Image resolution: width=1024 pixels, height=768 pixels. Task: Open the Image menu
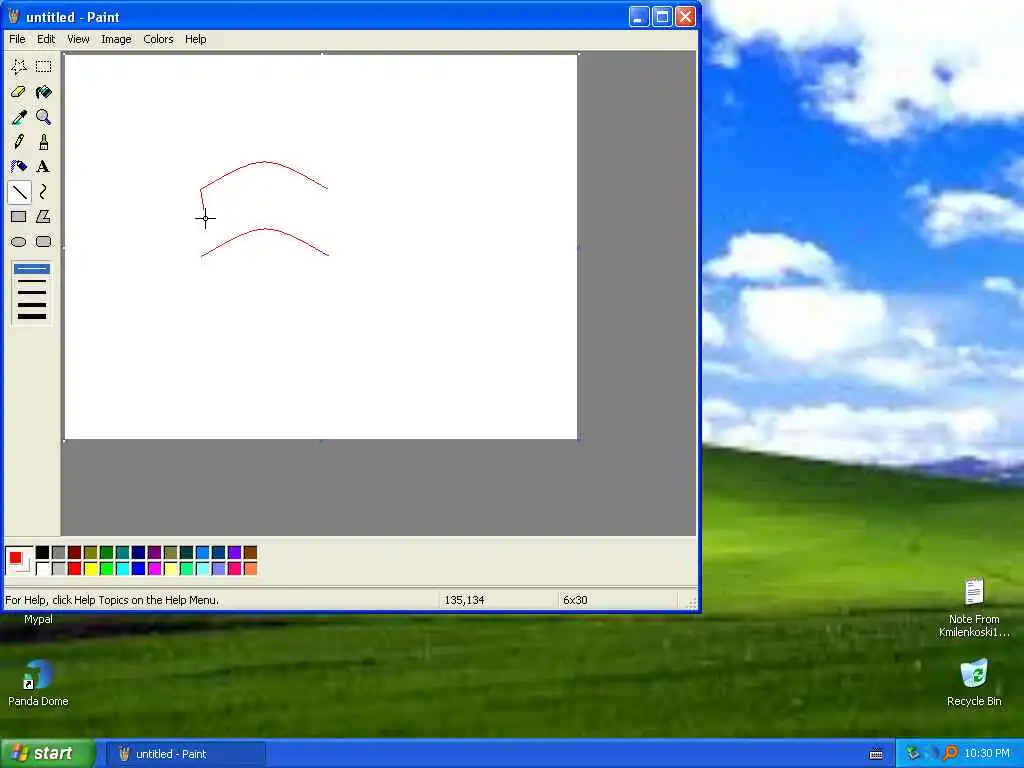(x=116, y=39)
